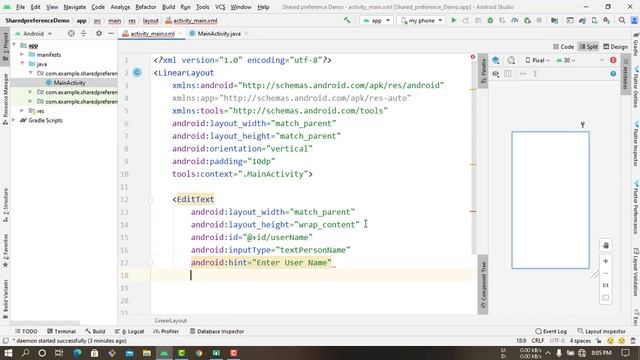Image resolution: width=640 pixels, height=360 pixels.
Task: Open the profiler gauge icon in toolbar
Action: 515,20
